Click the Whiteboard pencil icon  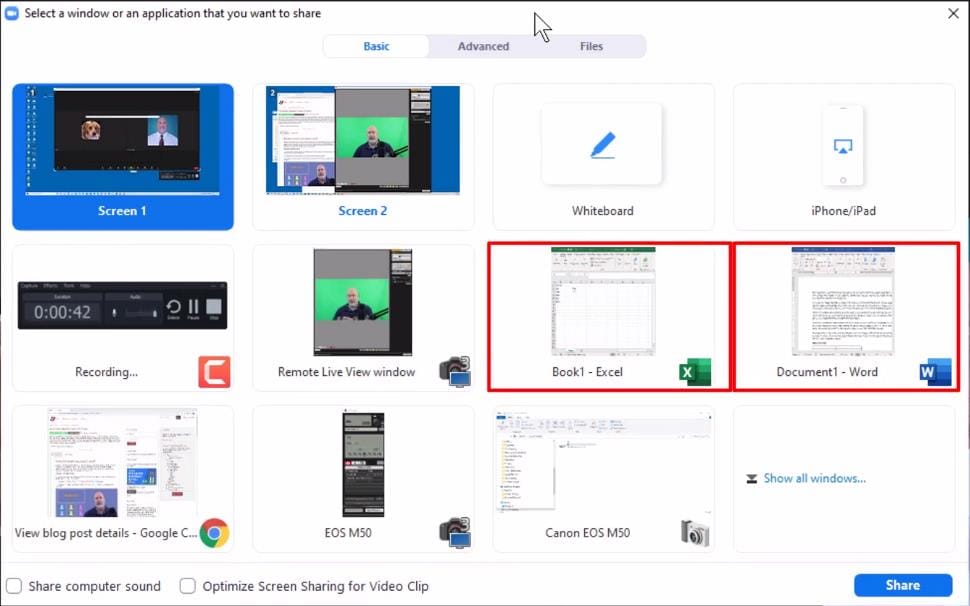click(602, 145)
